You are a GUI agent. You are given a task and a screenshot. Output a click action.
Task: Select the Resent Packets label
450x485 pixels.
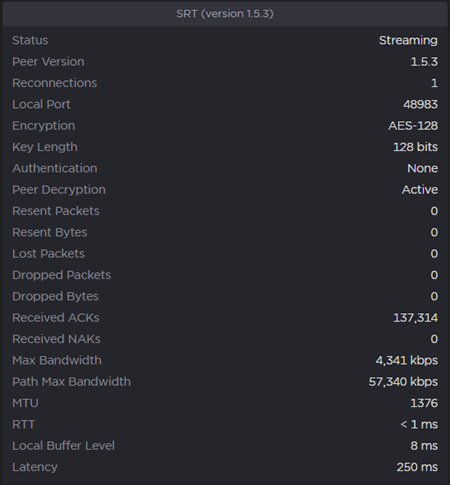pyautogui.click(x=56, y=211)
